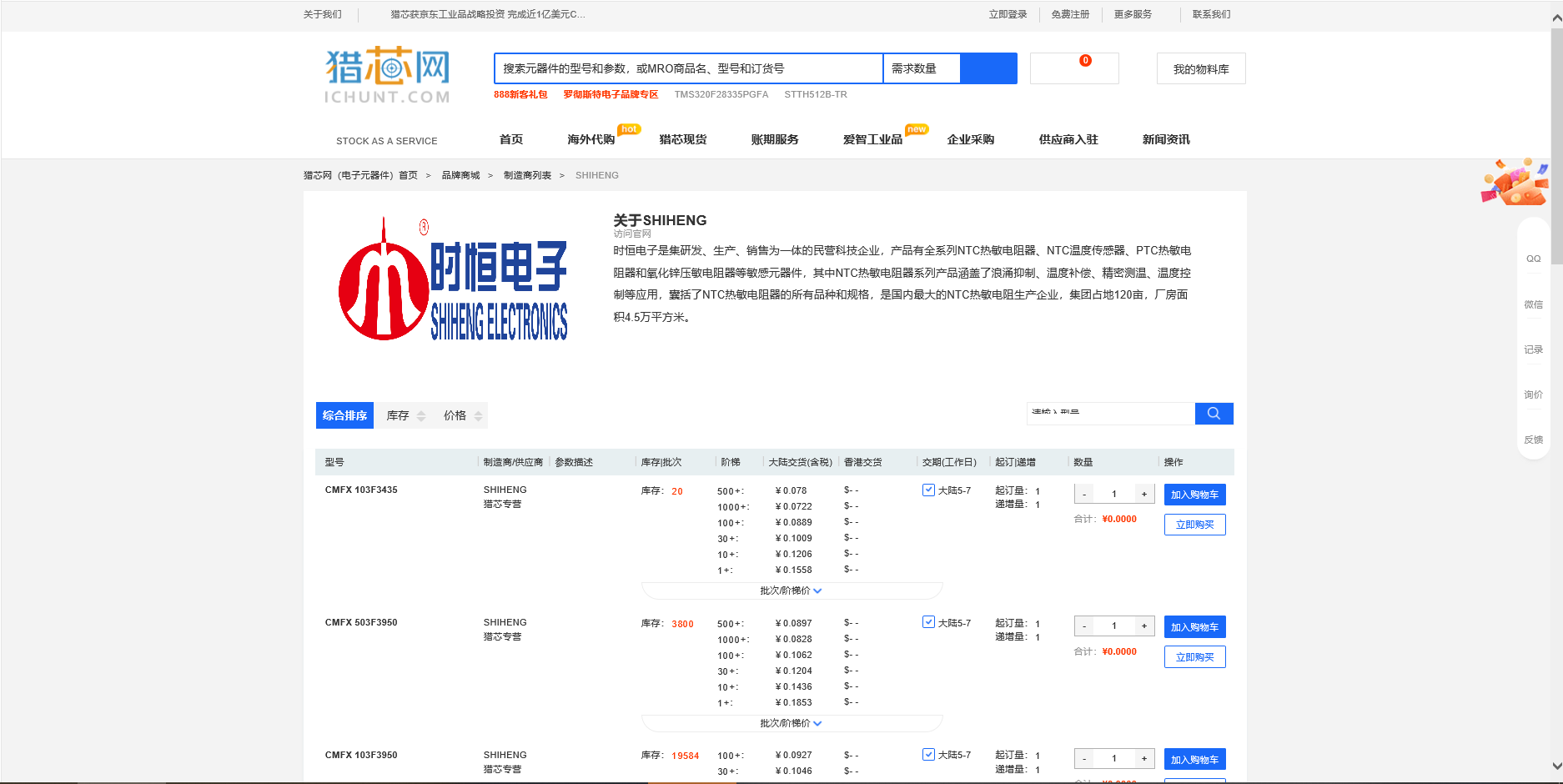Open 我的物料库 button
The width and height of the screenshot is (1563, 784).
1201,68
